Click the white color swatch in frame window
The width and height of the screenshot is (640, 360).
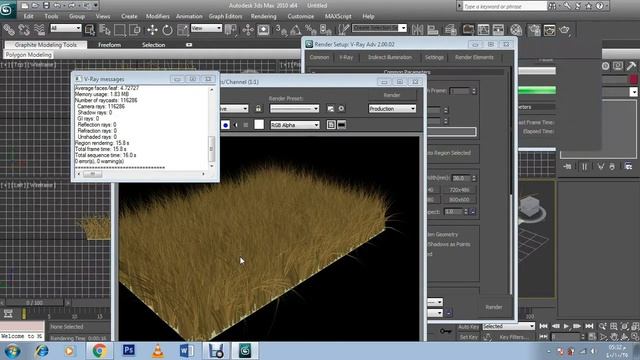[x=259, y=125]
